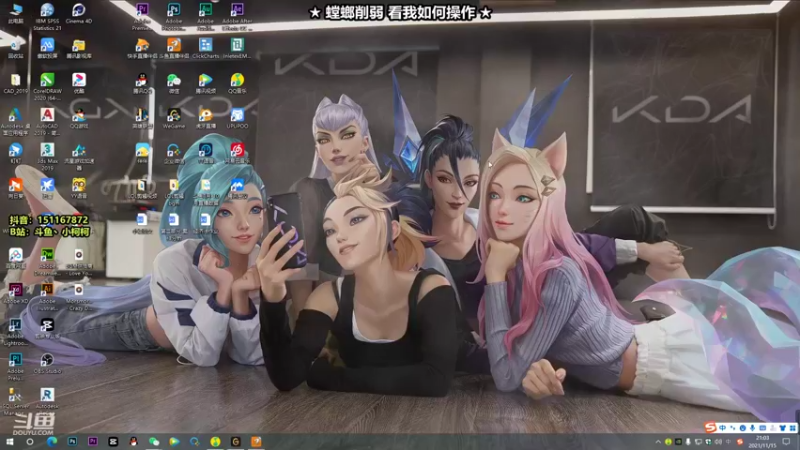This screenshot has width=800, height=450.
Task: Open Adobe Audition desktop shortcut
Action: tap(206, 16)
